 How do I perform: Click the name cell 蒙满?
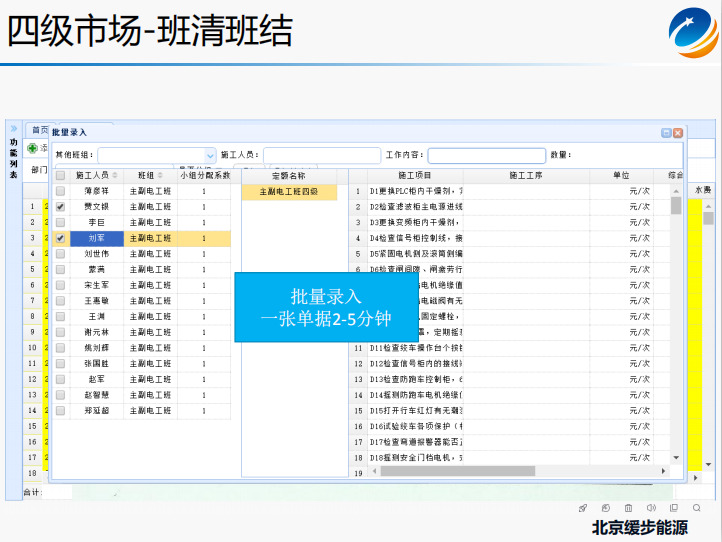97,269
